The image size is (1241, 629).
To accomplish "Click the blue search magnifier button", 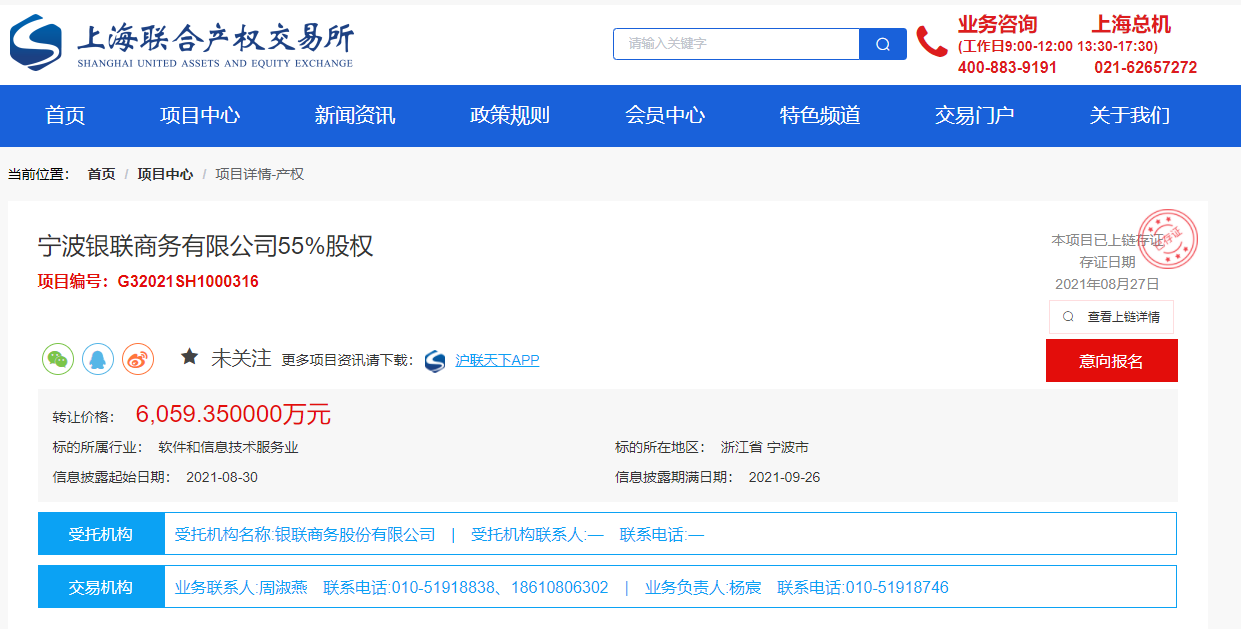I will 882,44.
